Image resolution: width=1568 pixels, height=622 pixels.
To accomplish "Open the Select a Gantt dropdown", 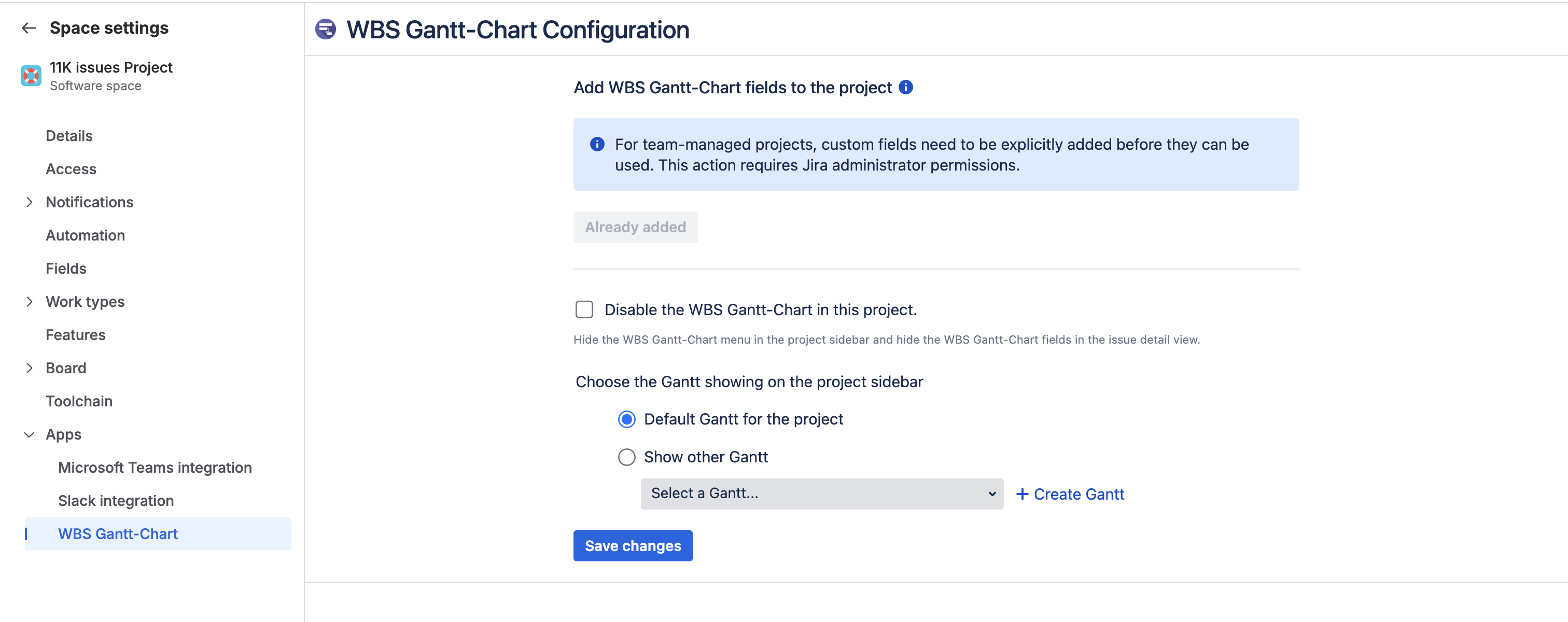I will [x=822, y=493].
